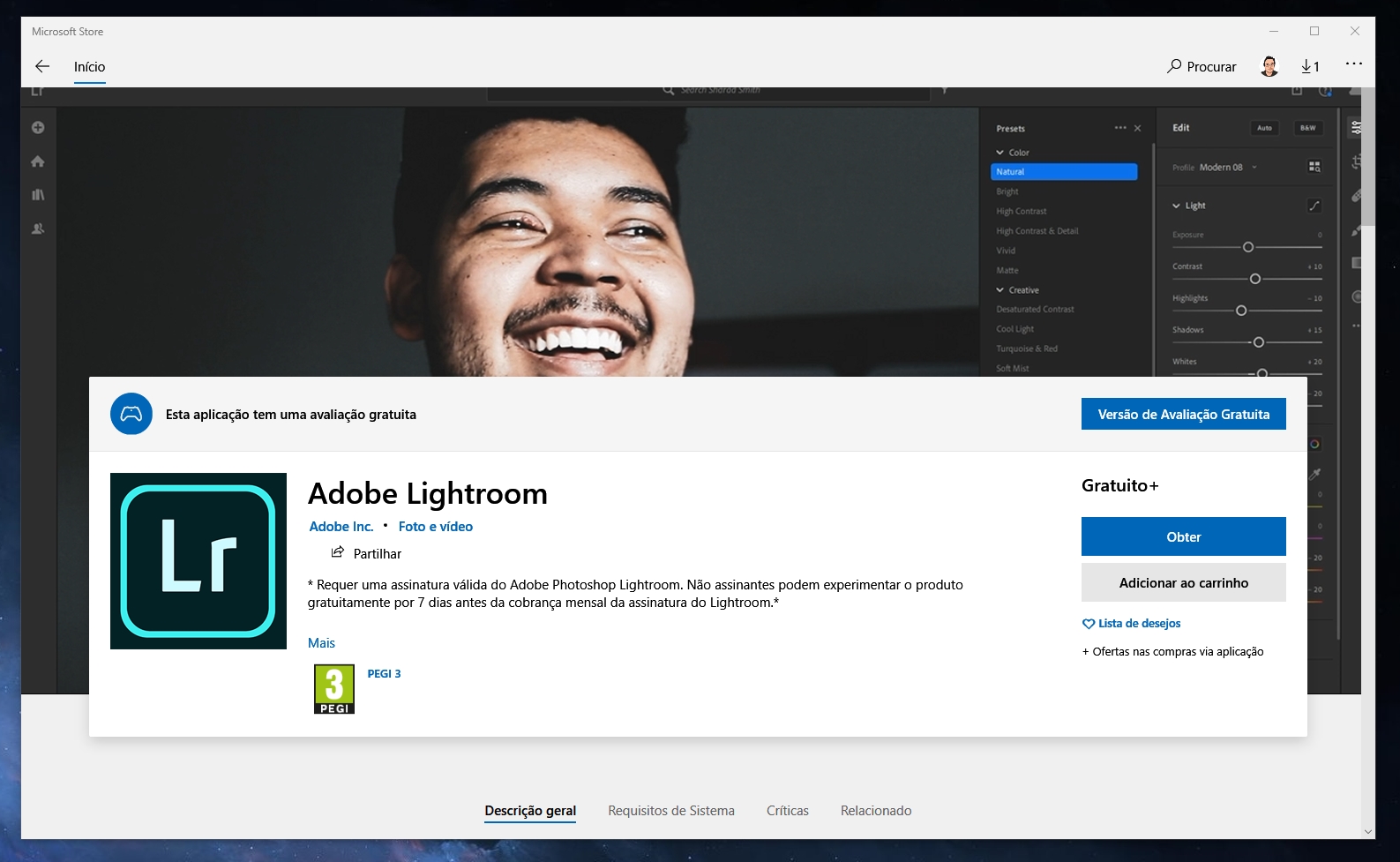Click the filter funnel icon near search
The width and height of the screenshot is (1400, 862).
pyautogui.click(x=945, y=90)
